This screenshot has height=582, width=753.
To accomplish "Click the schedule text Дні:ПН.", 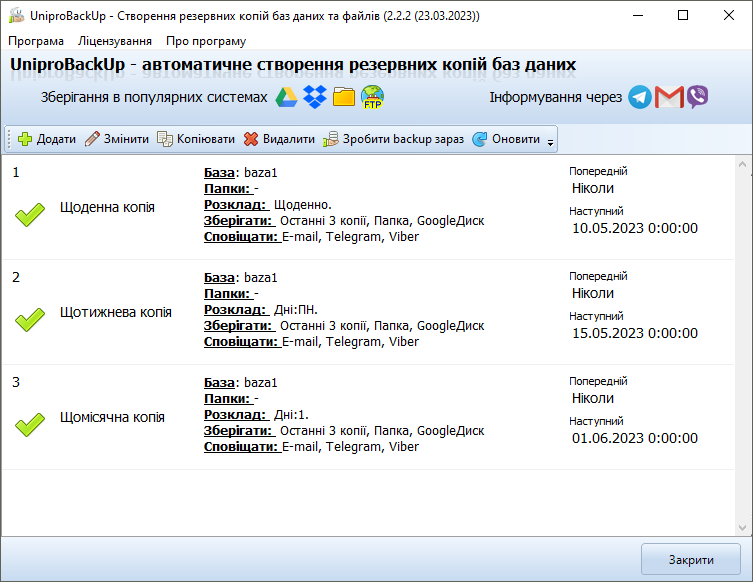I will click(295, 310).
